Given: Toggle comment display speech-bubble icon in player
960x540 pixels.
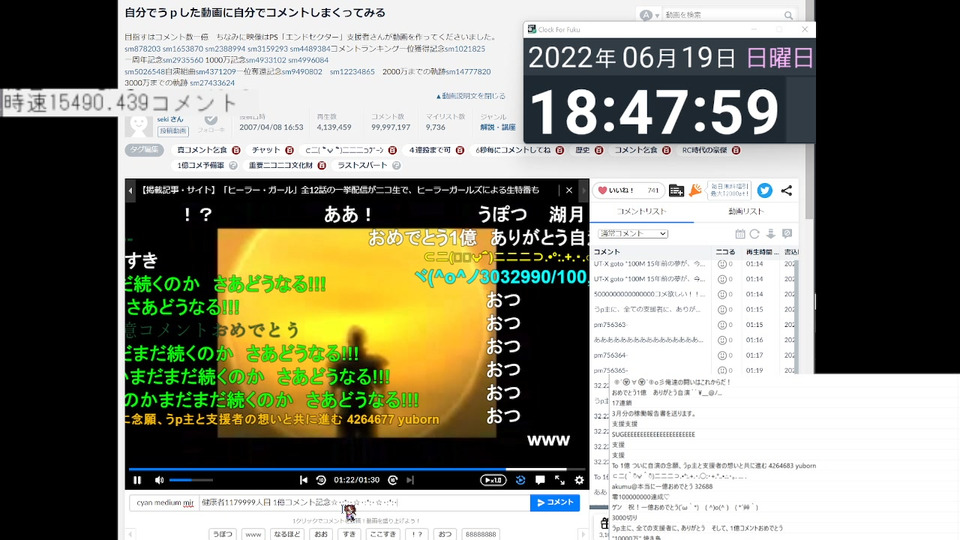Looking at the screenshot, I should 540,480.
